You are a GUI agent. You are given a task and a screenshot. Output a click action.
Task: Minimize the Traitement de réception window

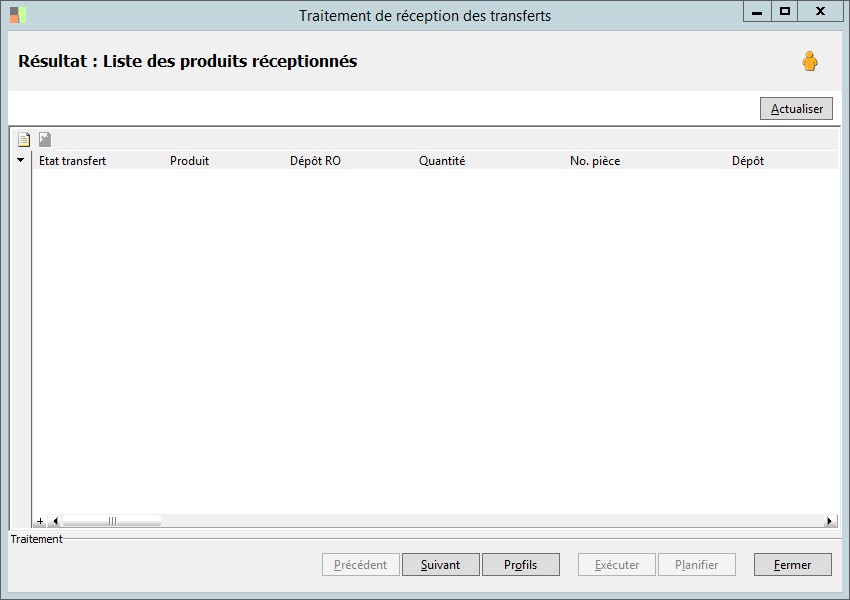[x=757, y=12]
